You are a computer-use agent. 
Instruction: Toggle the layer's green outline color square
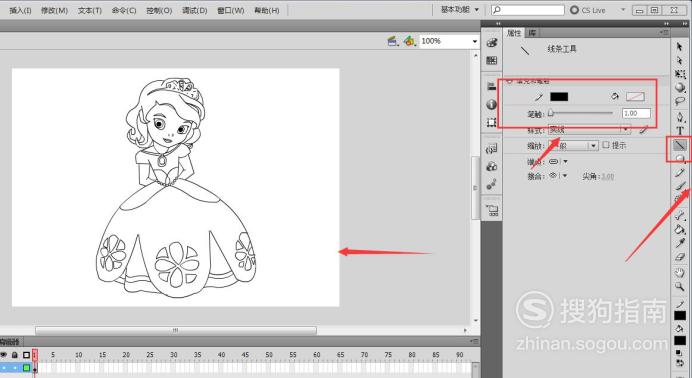pyautogui.click(x=26, y=367)
